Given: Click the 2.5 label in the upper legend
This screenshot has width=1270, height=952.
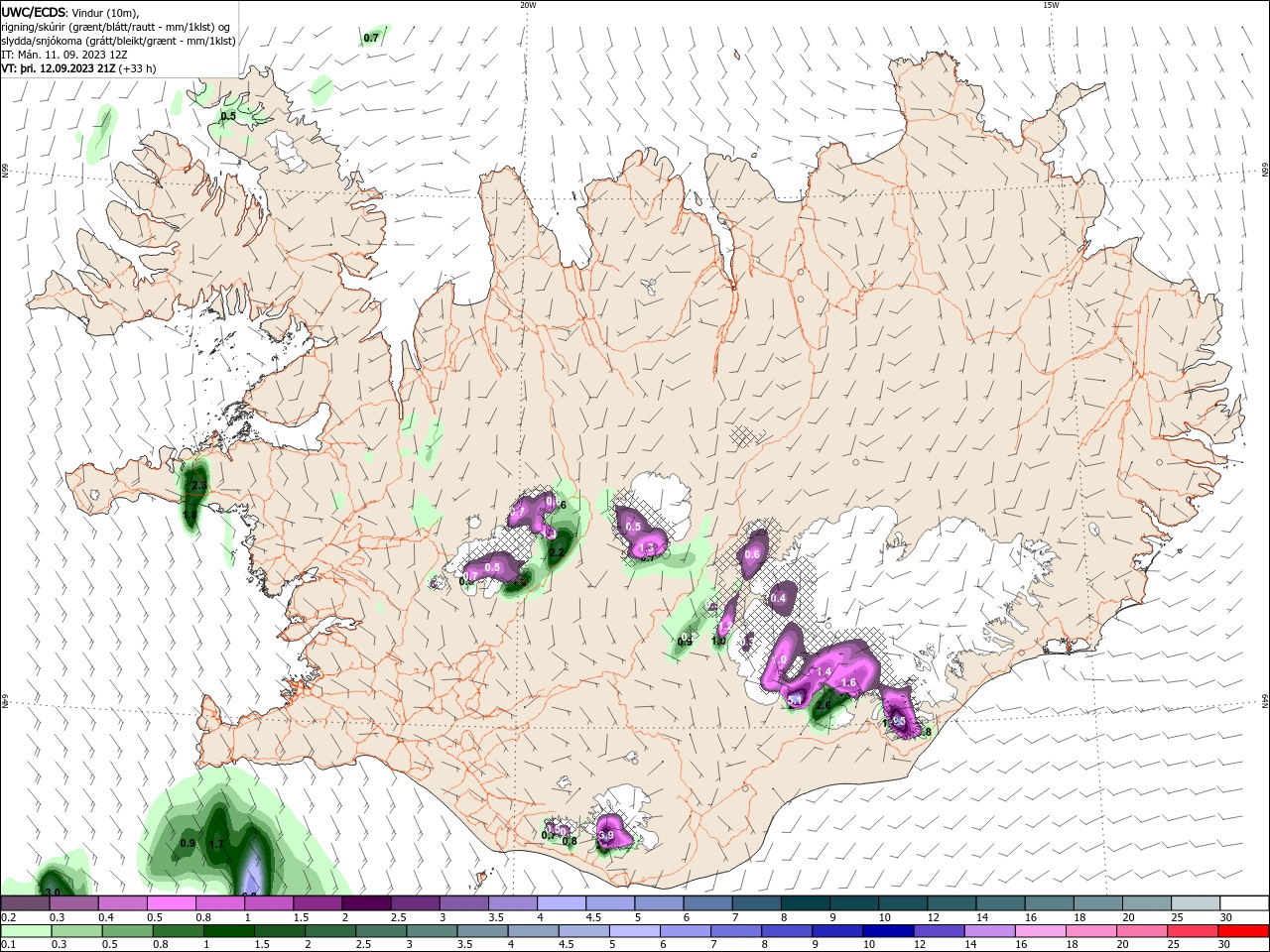Looking at the screenshot, I should 398,917.
